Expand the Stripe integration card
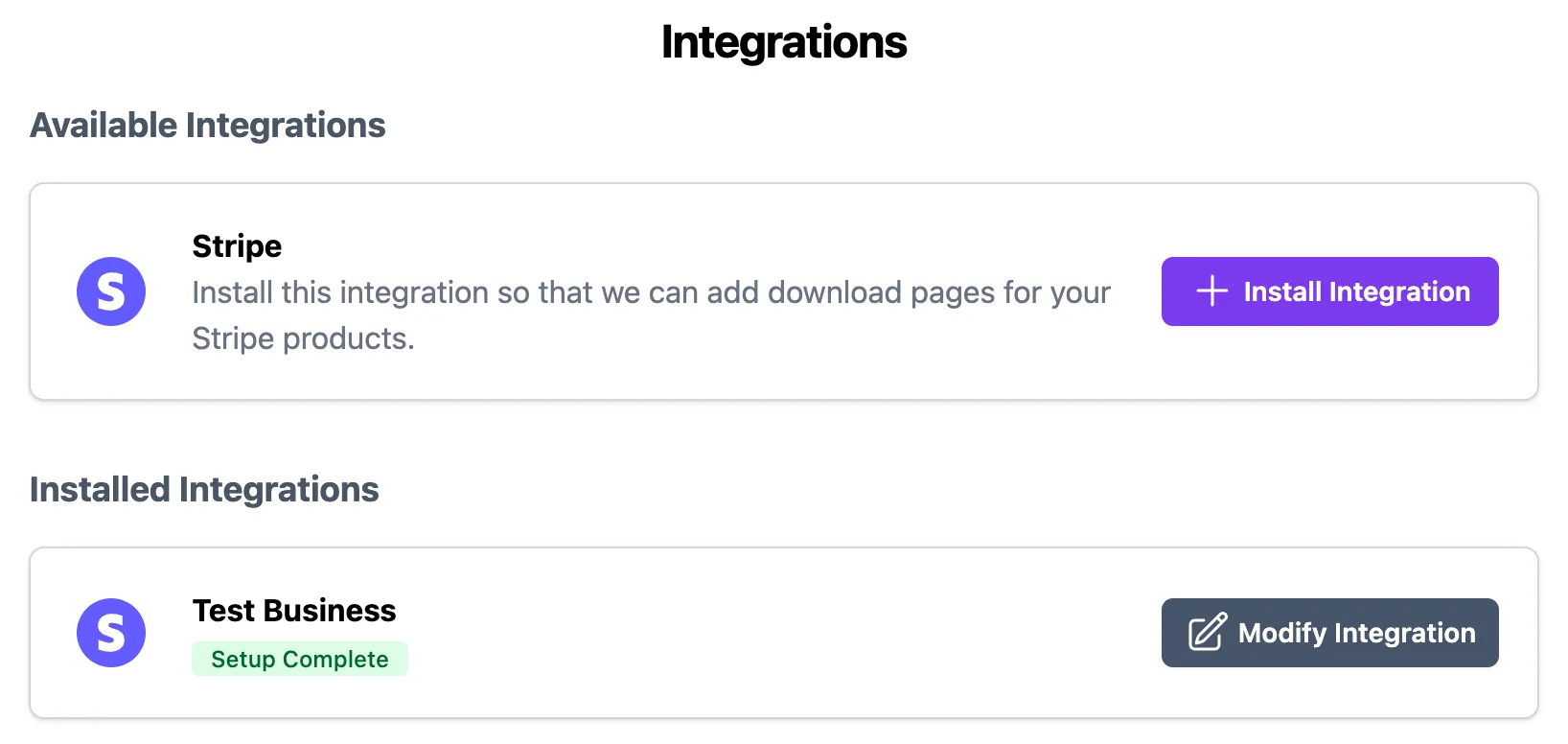 point(671,291)
